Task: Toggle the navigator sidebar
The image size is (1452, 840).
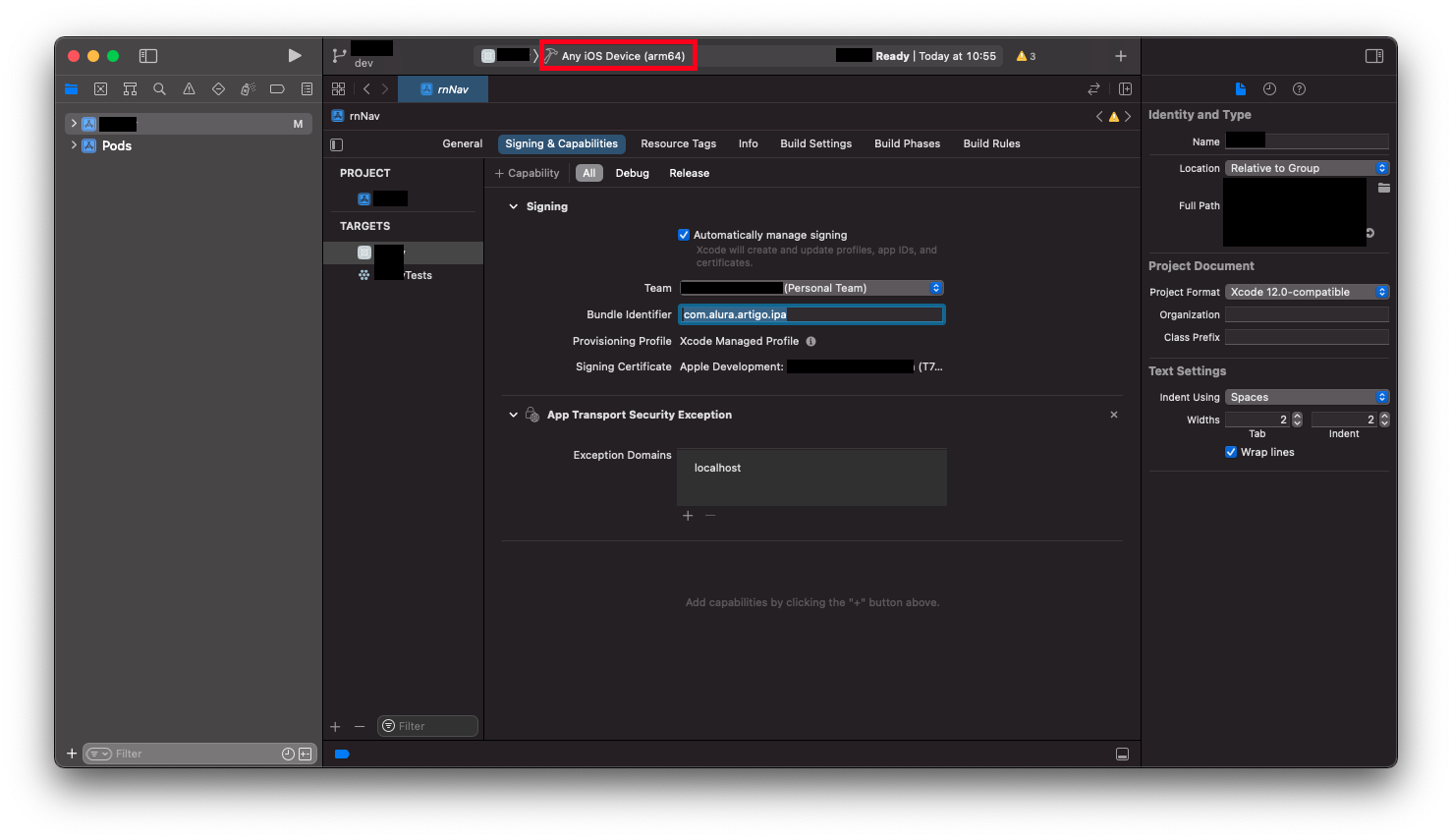Action: [148, 56]
